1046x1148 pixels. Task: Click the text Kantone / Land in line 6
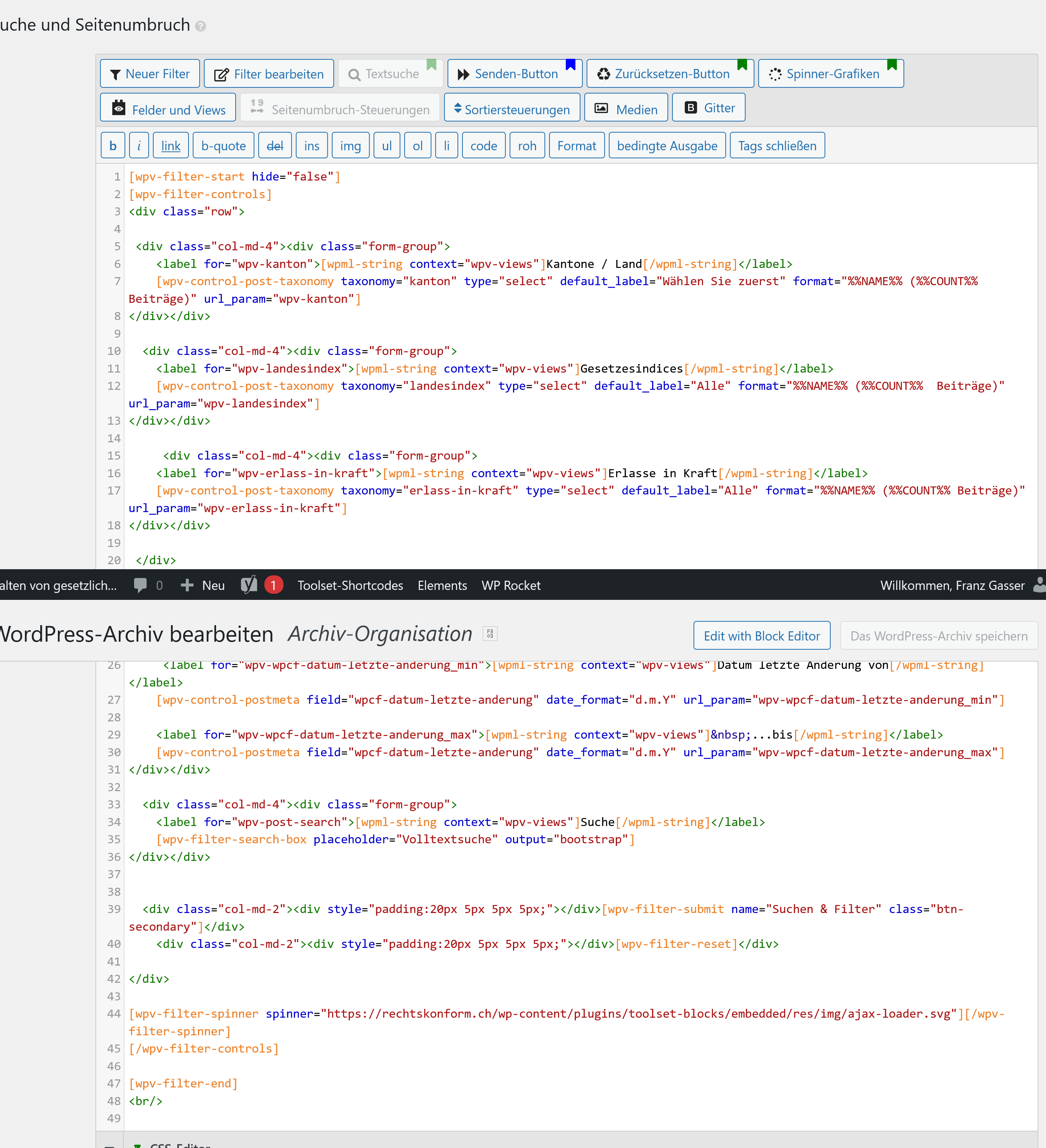click(594, 264)
